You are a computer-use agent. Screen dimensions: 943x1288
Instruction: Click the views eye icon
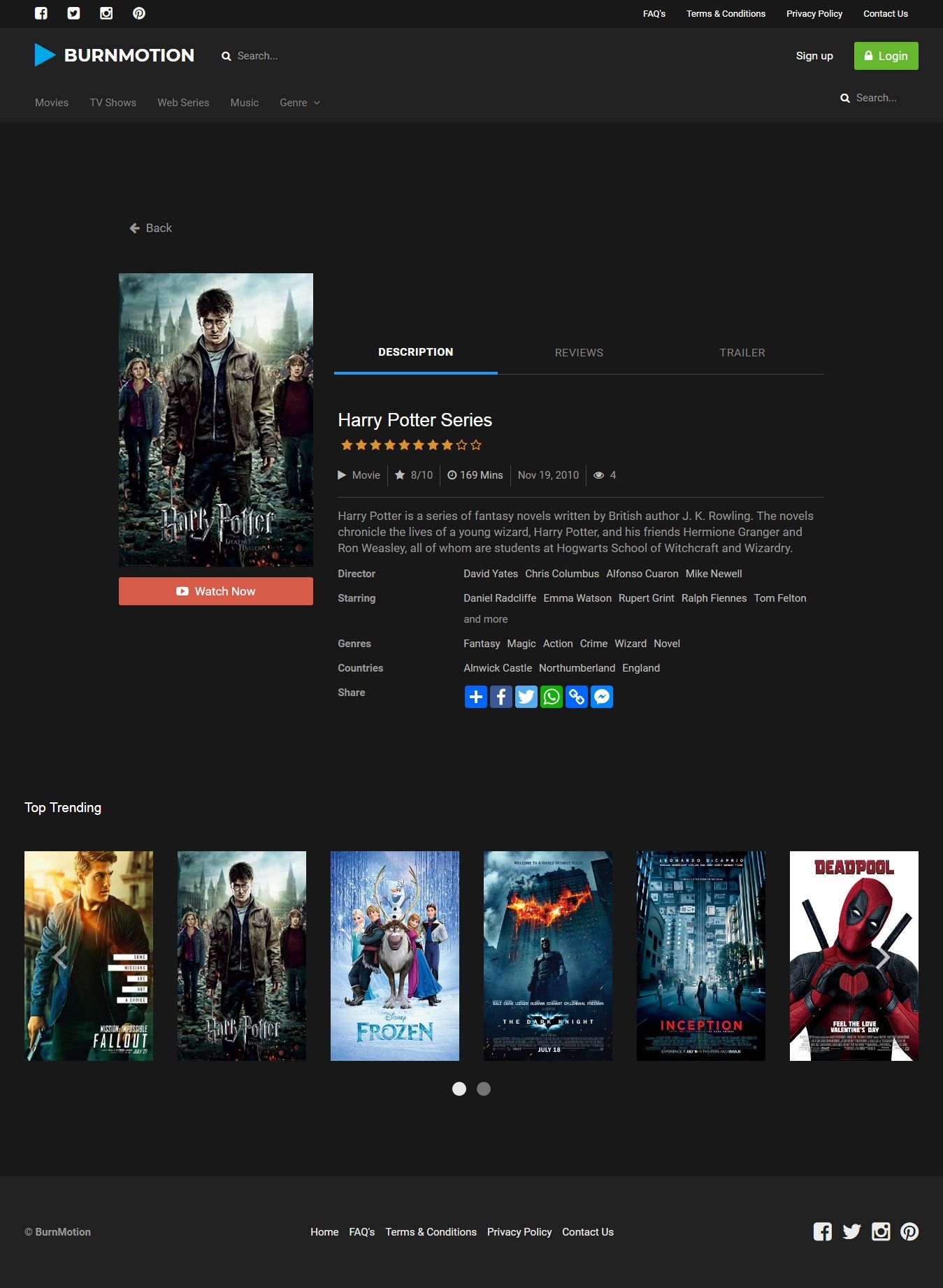[x=599, y=475]
